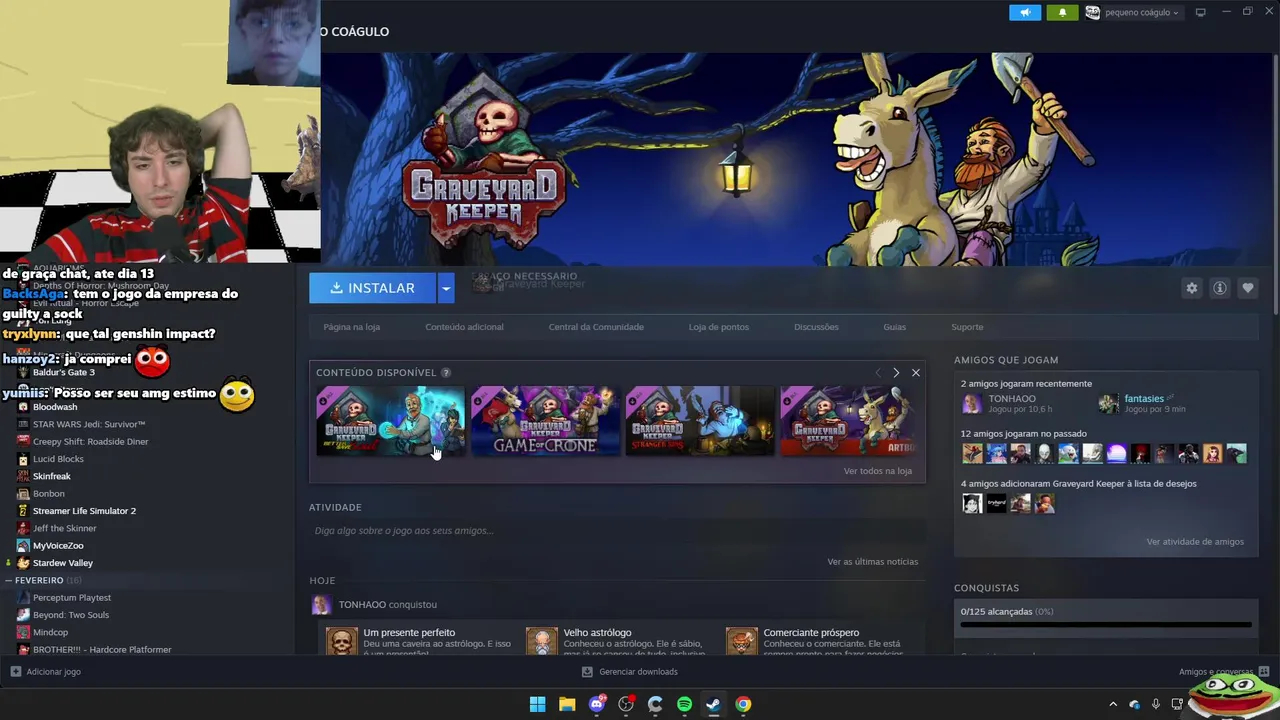1280x720 pixels.
Task: Select Jeff the Skinner in library
Action: pyautogui.click(x=65, y=528)
